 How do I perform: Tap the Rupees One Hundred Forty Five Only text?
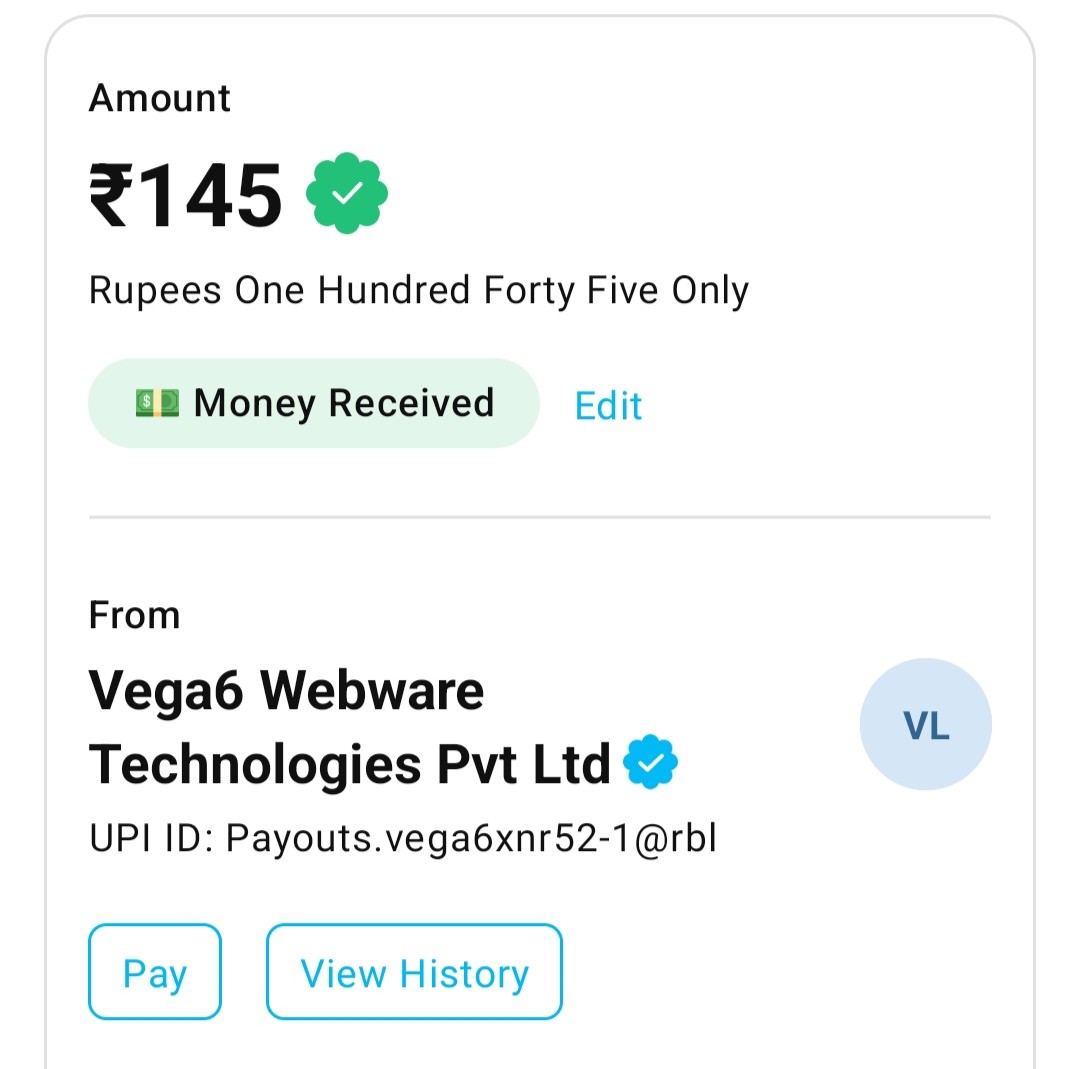pyautogui.click(x=418, y=291)
